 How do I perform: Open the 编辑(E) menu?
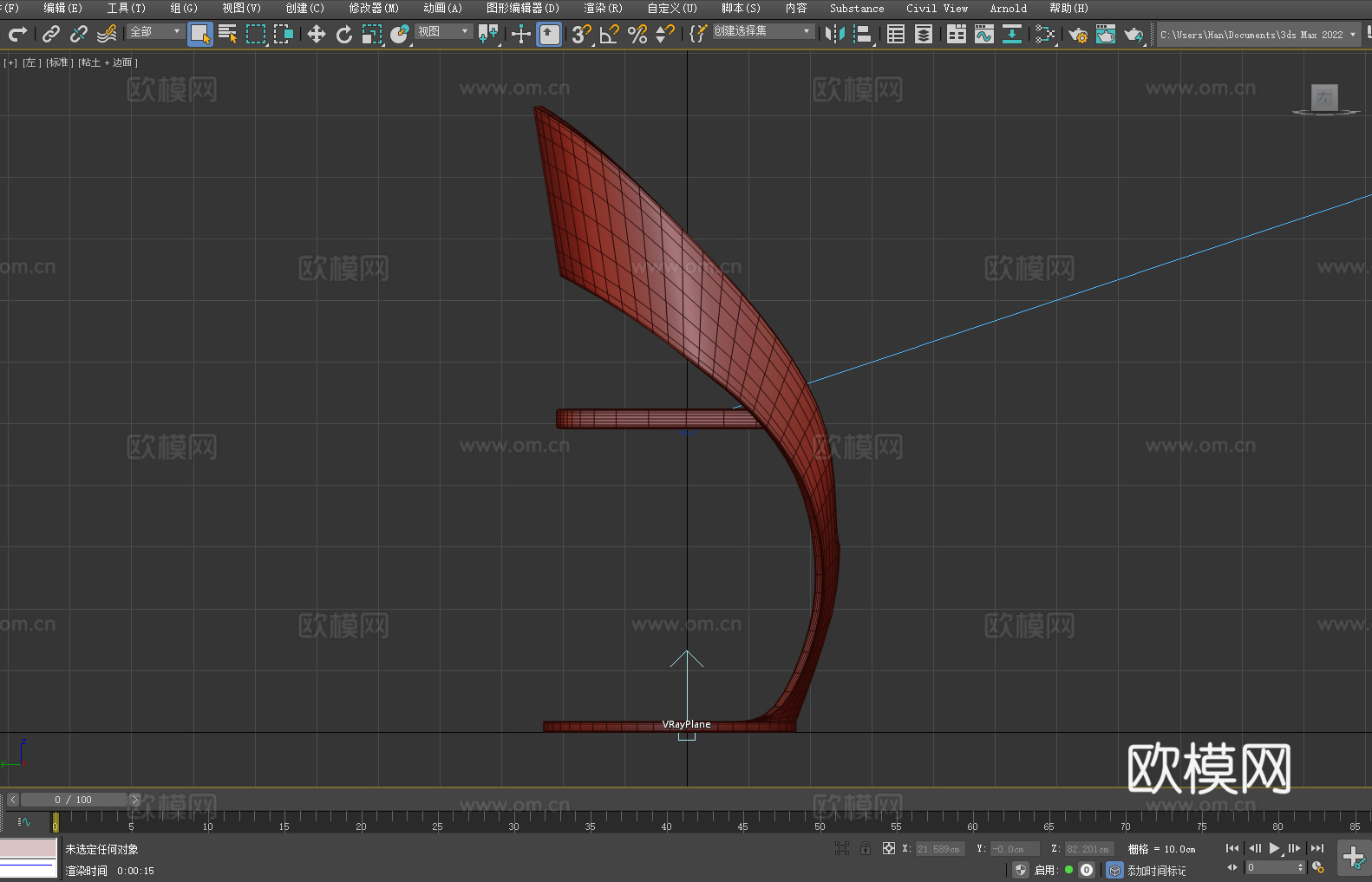coord(62,9)
